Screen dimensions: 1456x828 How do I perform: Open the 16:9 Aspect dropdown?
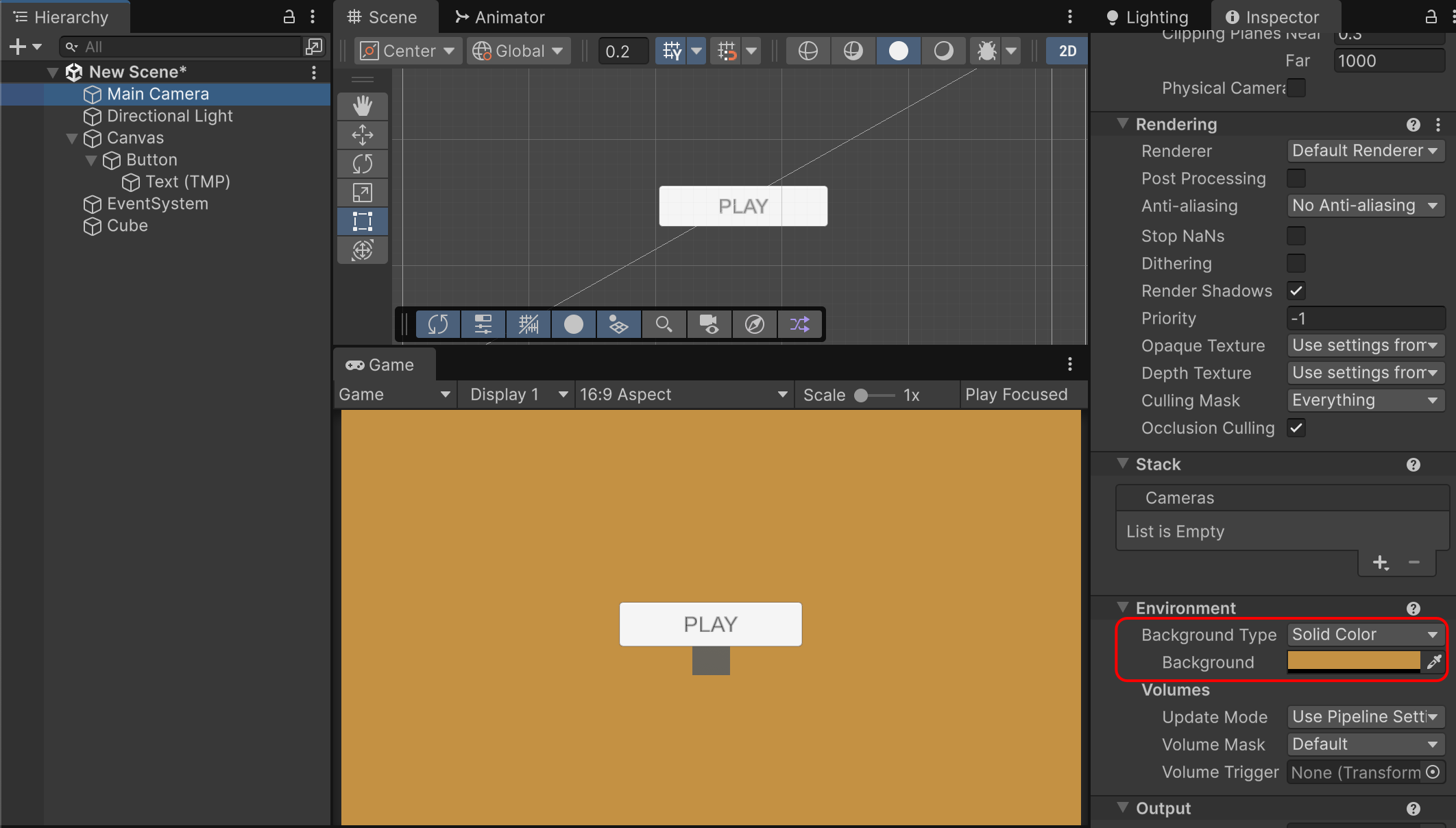point(683,395)
